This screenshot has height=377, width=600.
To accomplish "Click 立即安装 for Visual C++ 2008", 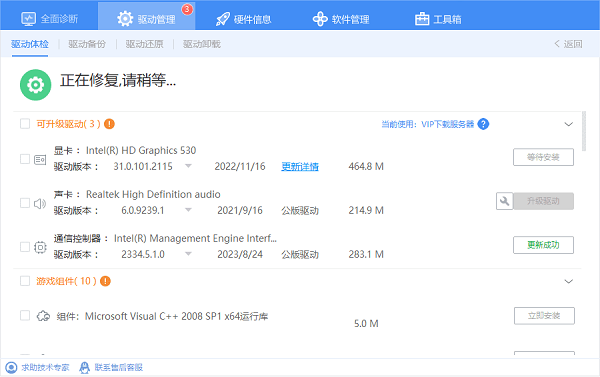I will [x=544, y=316].
